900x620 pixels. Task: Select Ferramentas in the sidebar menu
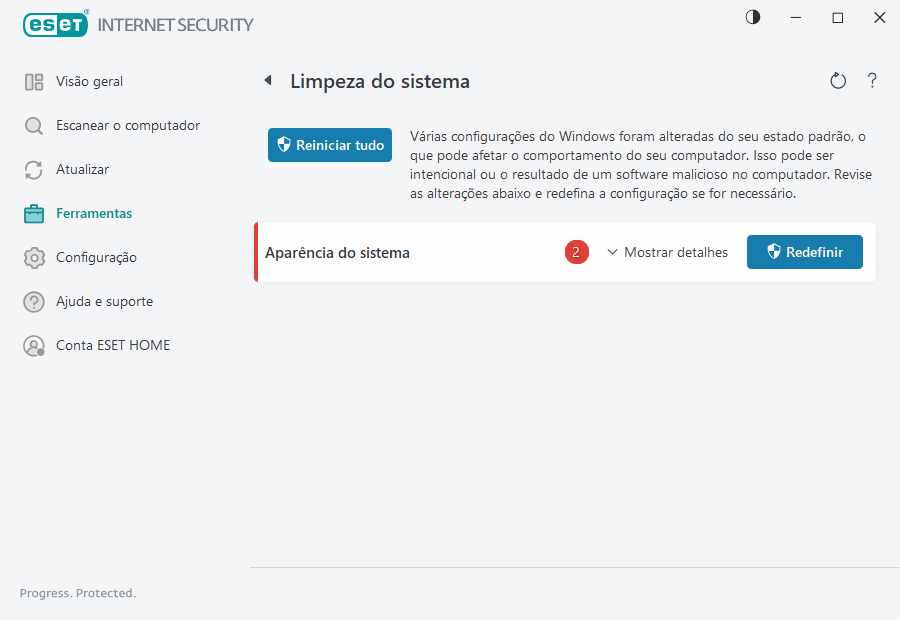[95, 213]
